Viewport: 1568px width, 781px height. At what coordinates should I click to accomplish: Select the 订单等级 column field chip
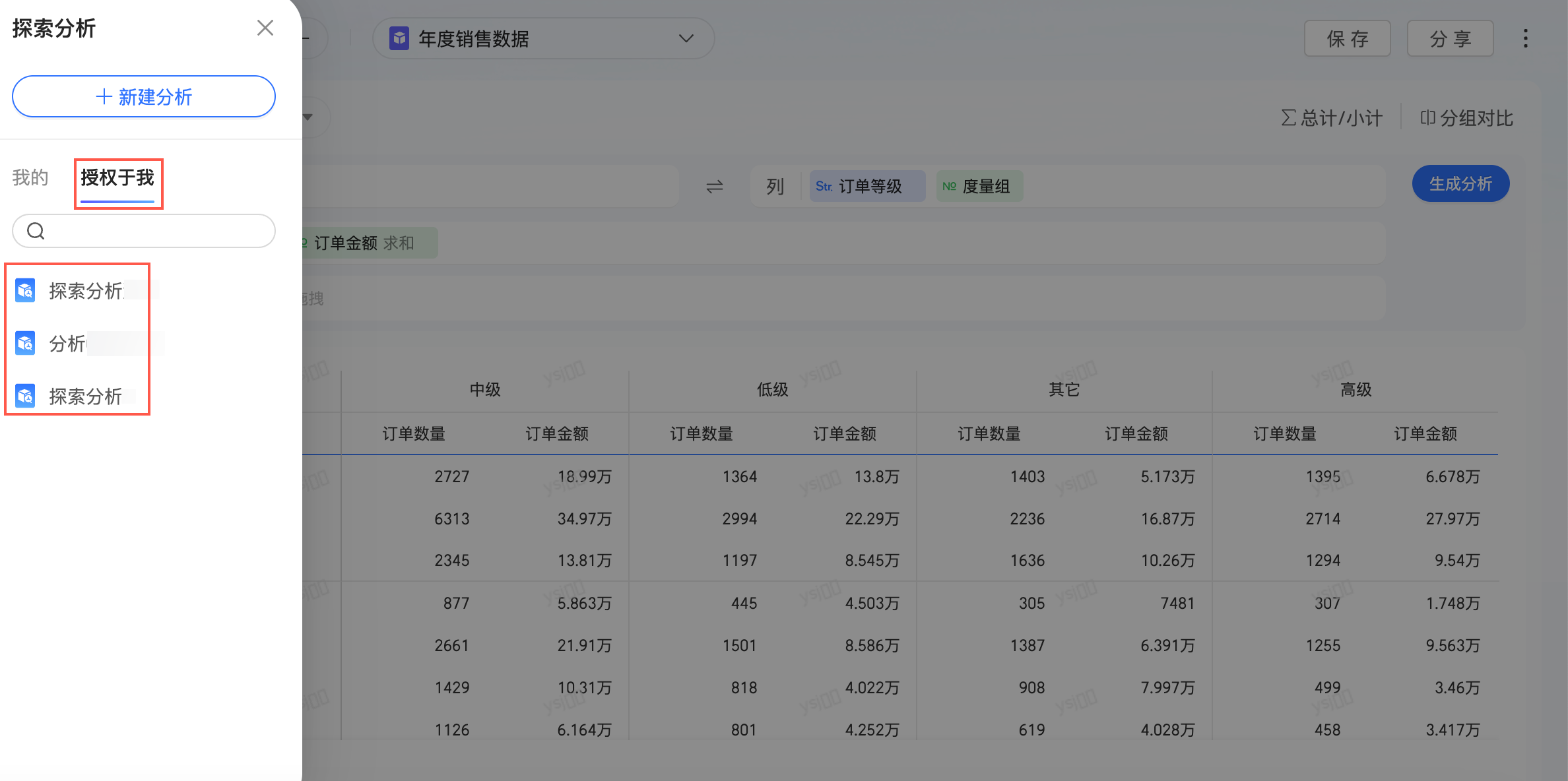pos(866,187)
